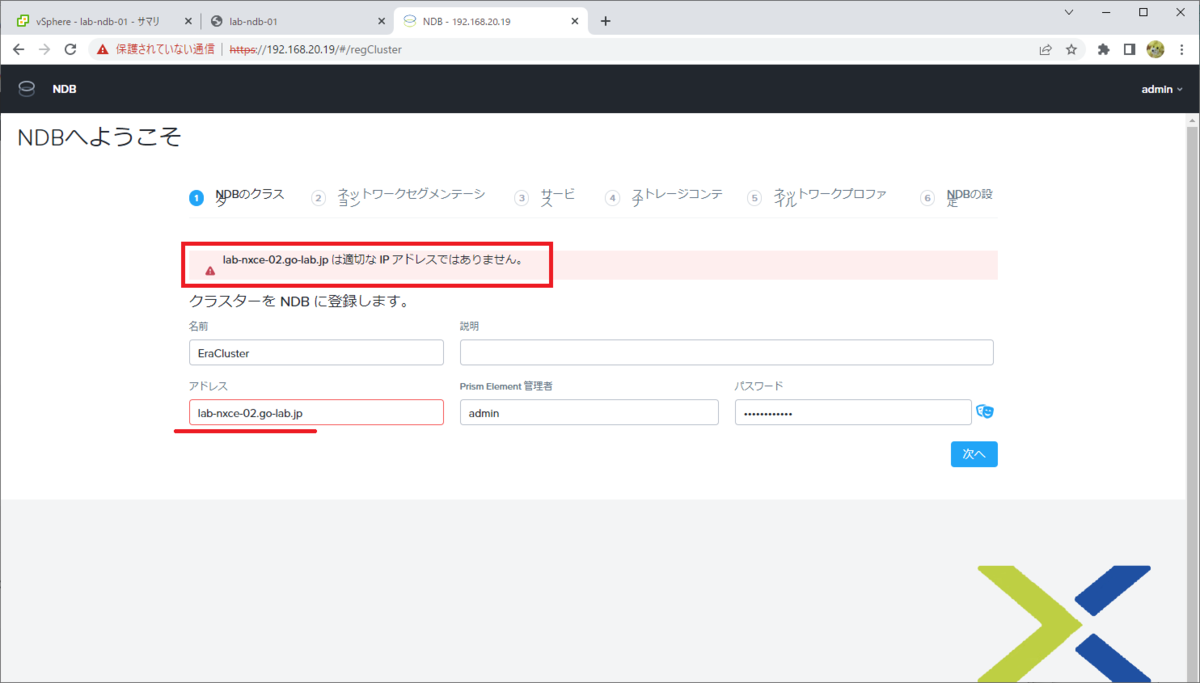Click the NDBへようこそ heading

tap(99, 138)
